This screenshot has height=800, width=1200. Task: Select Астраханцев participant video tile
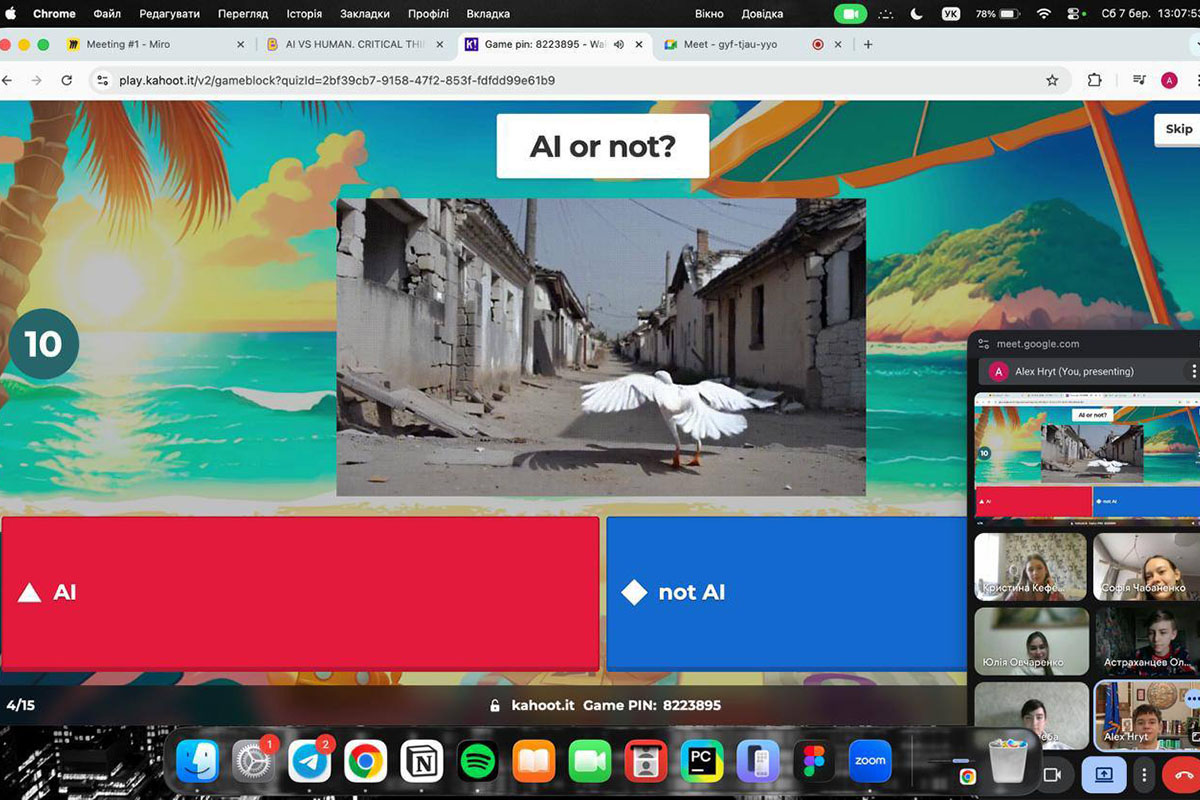pos(1147,640)
